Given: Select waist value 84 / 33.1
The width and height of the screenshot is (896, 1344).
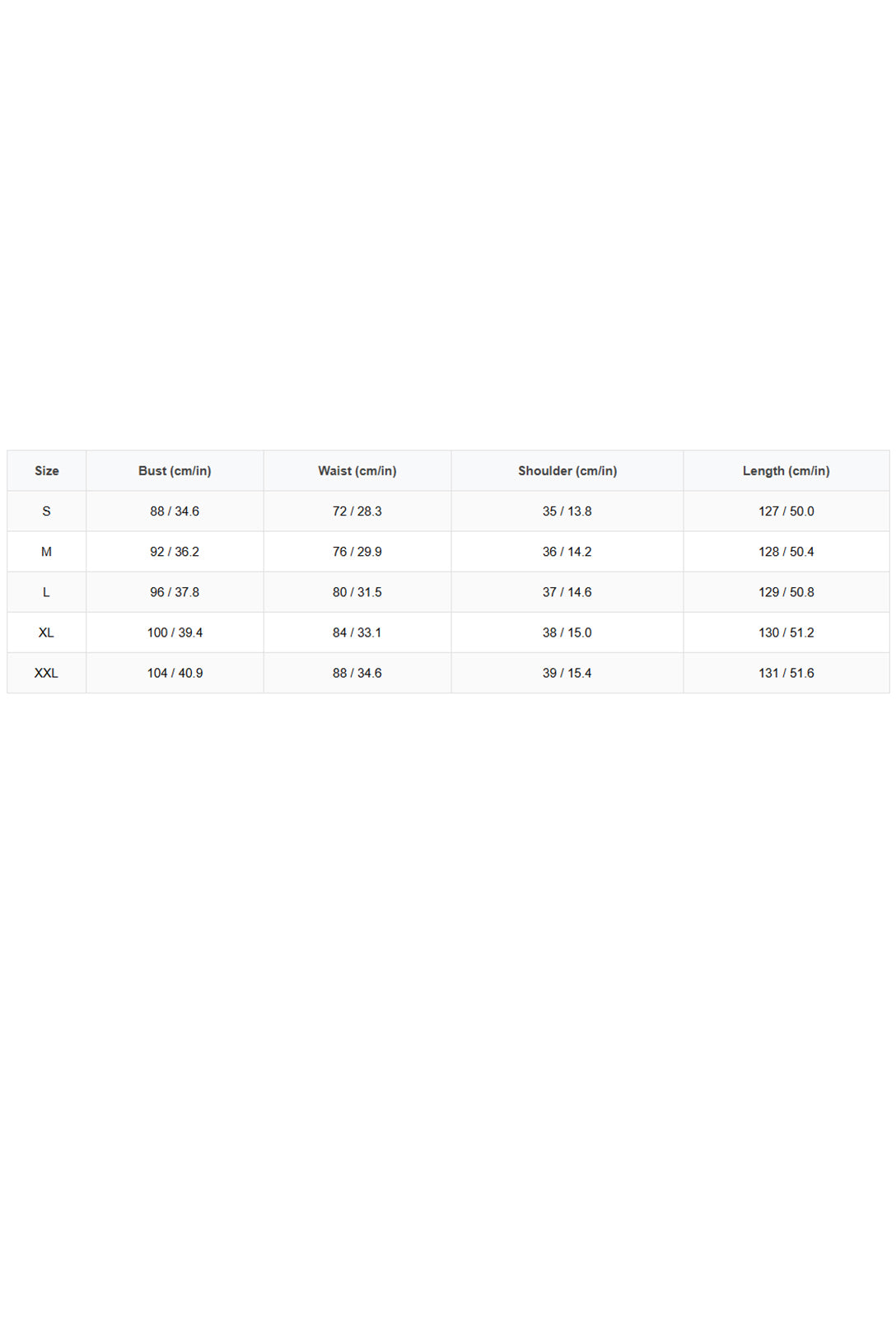Looking at the screenshot, I should point(357,632).
